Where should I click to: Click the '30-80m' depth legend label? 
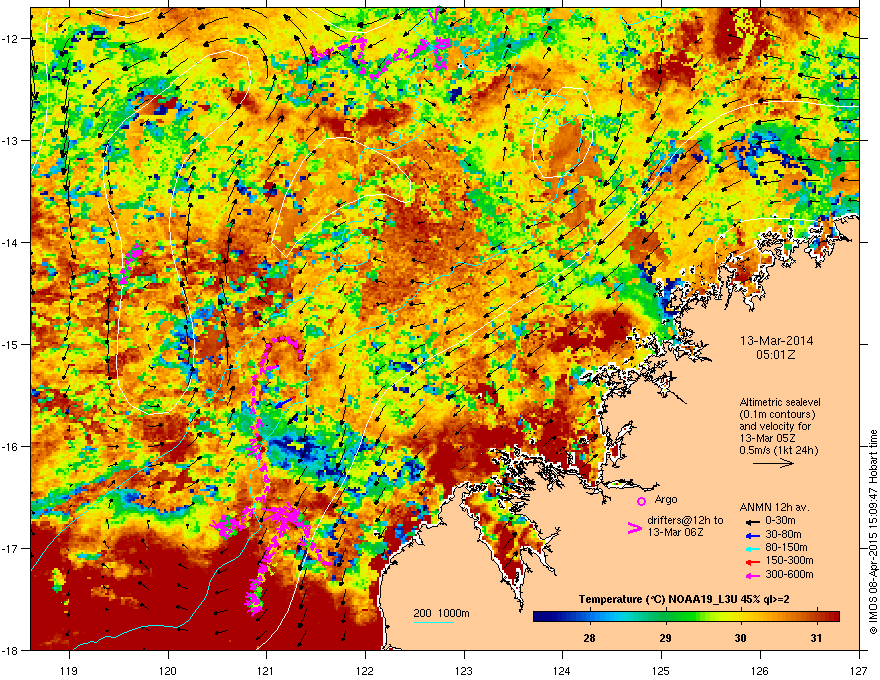[783, 534]
